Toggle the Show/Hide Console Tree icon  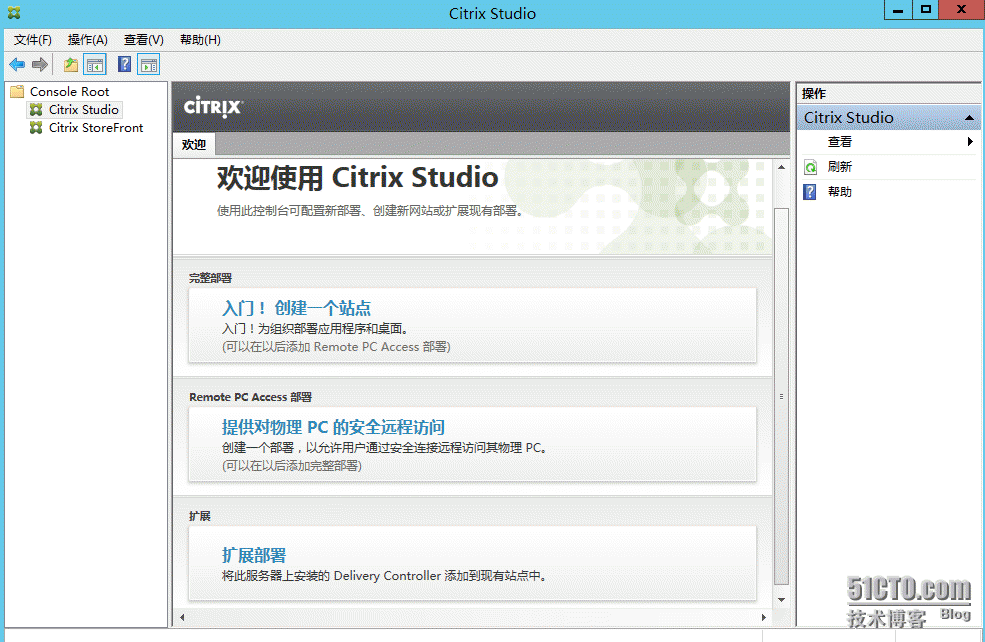[x=95, y=64]
